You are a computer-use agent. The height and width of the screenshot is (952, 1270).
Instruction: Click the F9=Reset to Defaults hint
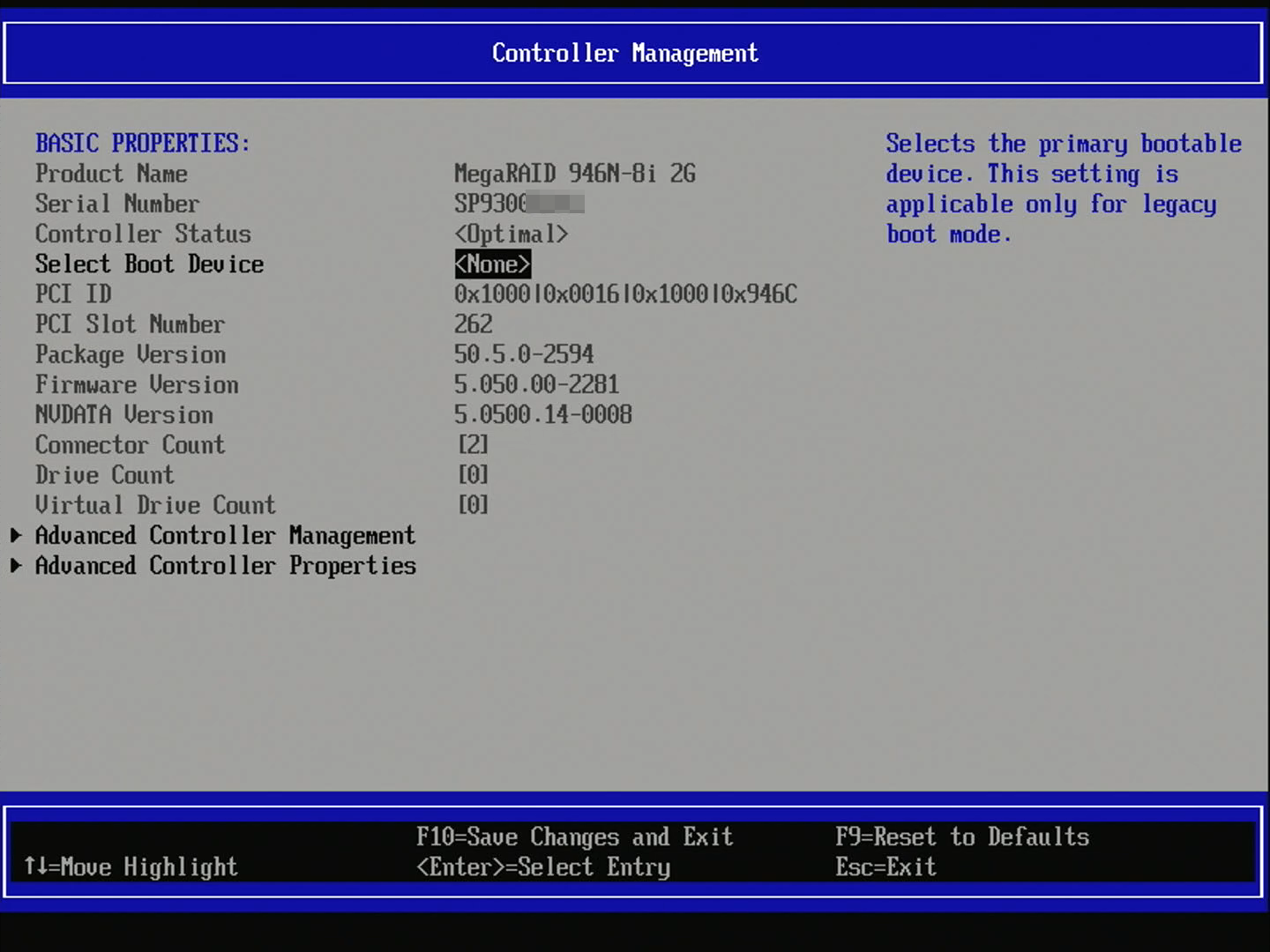[962, 837]
